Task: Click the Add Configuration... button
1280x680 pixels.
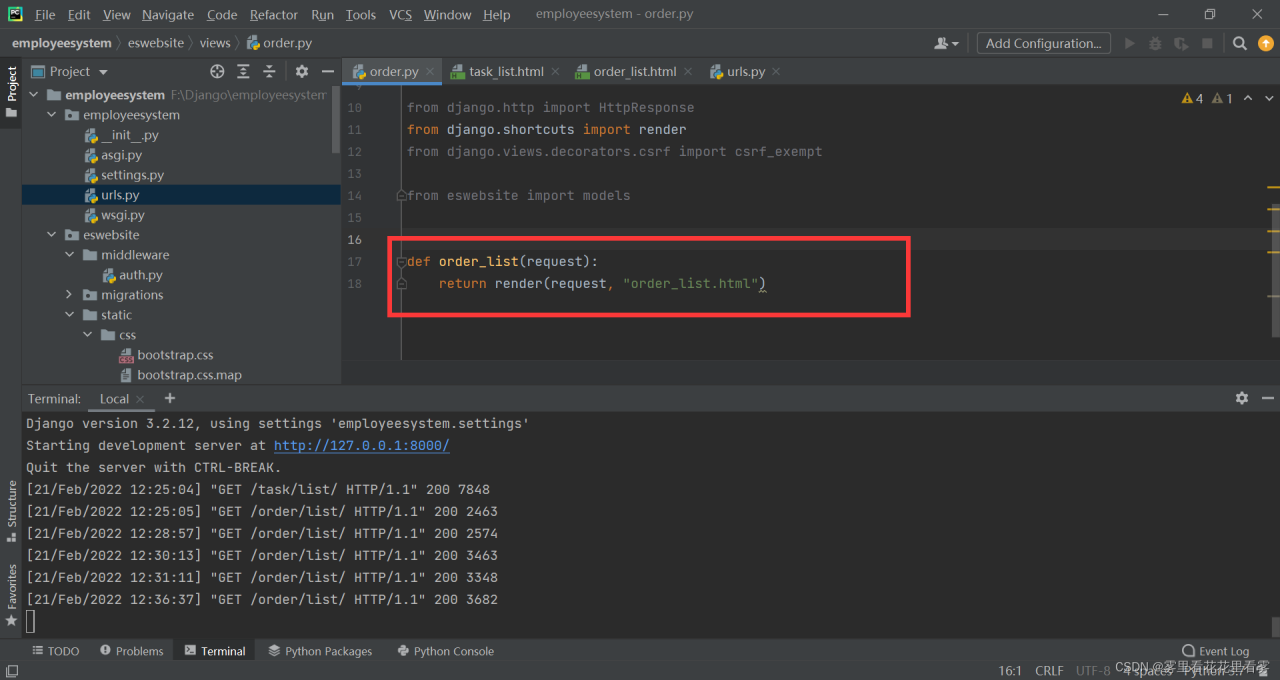Action: point(1044,43)
